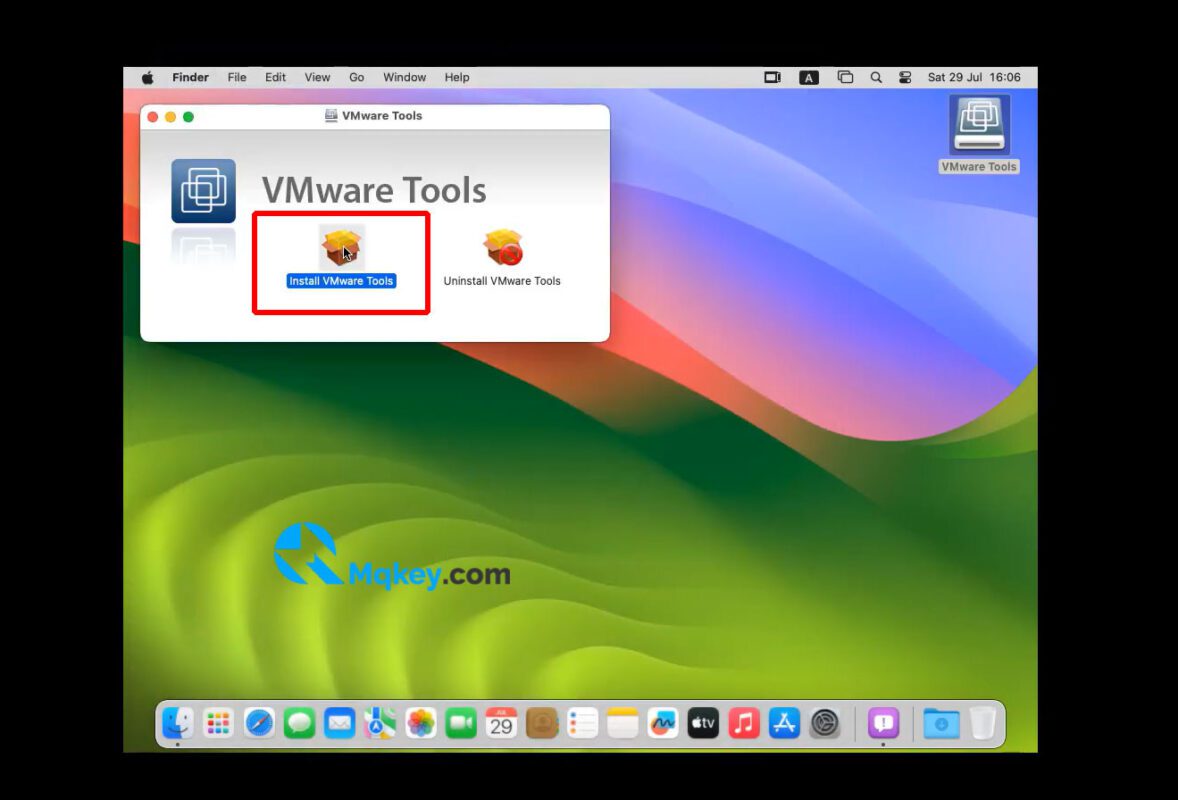Select the Install VMware Tools package icon
1178x800 pixels.
pyautogui.click(x=342, y=247)
